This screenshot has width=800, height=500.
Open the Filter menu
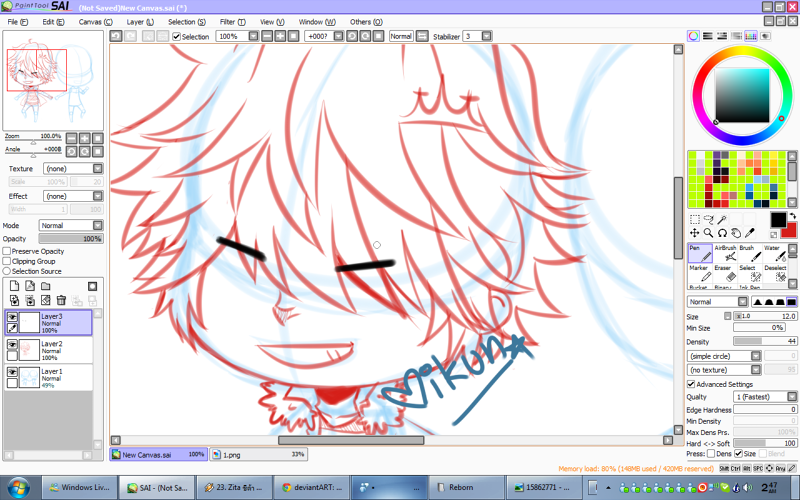coord(232,22)
